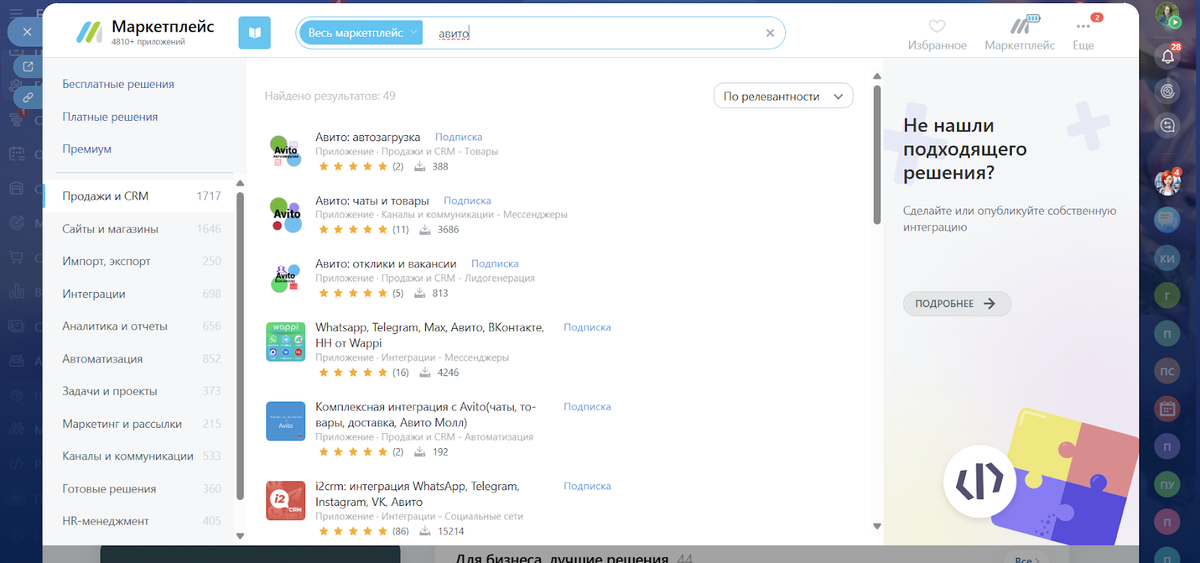1200x563 pixels.
Task: Open Маркетплейс icon in top bar
Action: (x=1019, y=34)
